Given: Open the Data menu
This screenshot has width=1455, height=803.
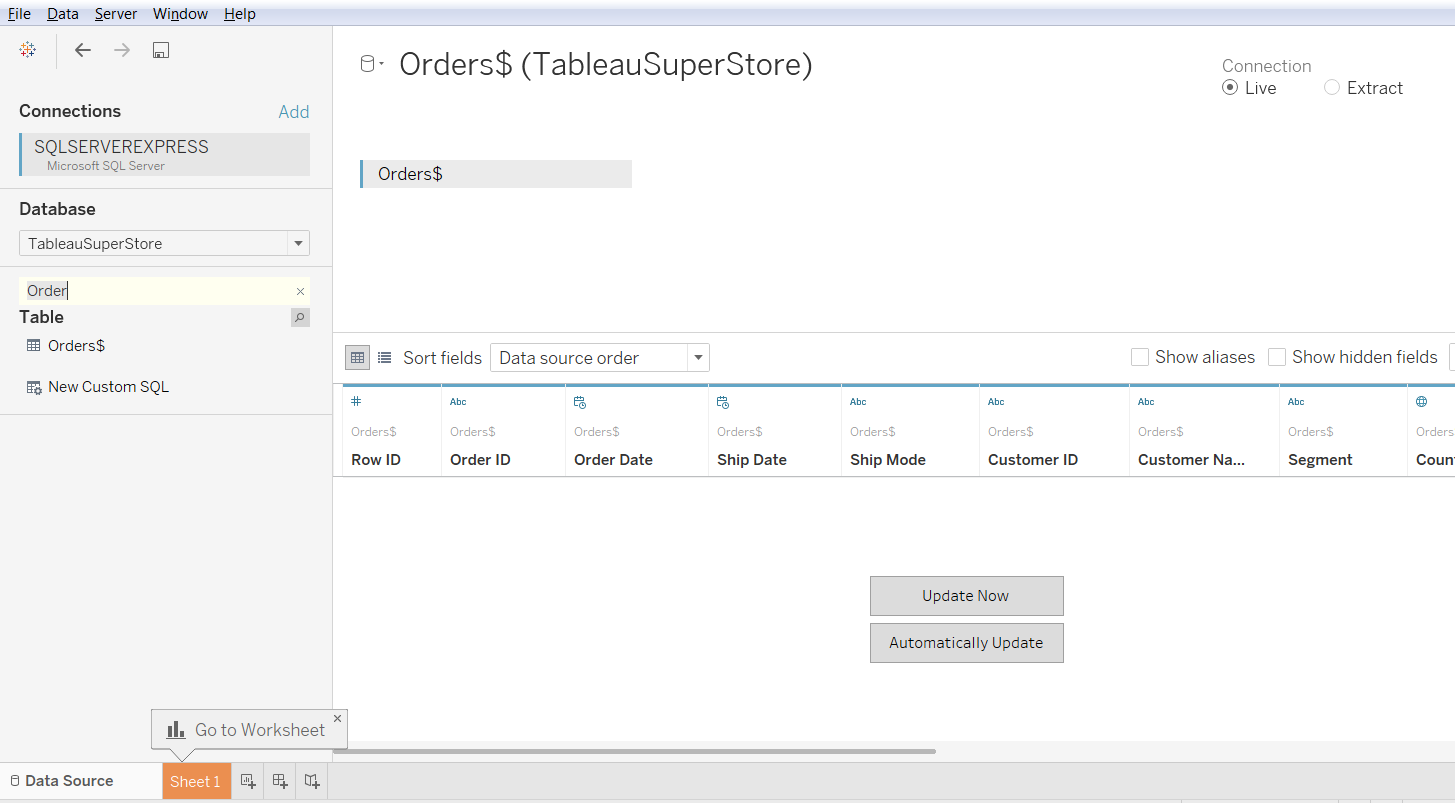Looking at the screenshot, I should [63, 14].
